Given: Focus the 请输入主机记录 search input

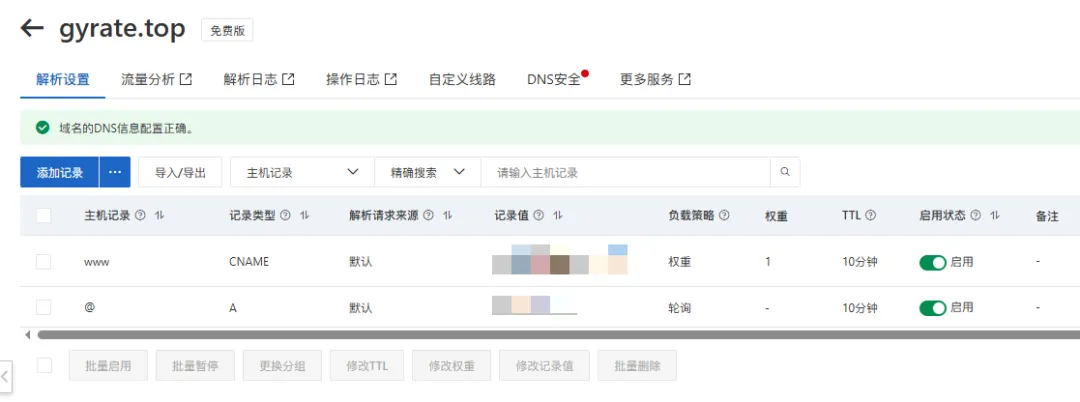Looking at the screenshot, I should [625, 172].
